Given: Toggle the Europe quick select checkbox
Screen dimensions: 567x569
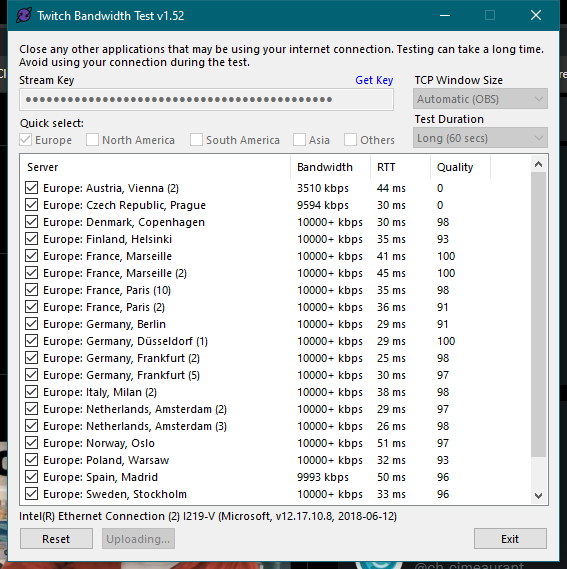Looking at the screenshot, I should pyautogui.click(x=25, y=140).
